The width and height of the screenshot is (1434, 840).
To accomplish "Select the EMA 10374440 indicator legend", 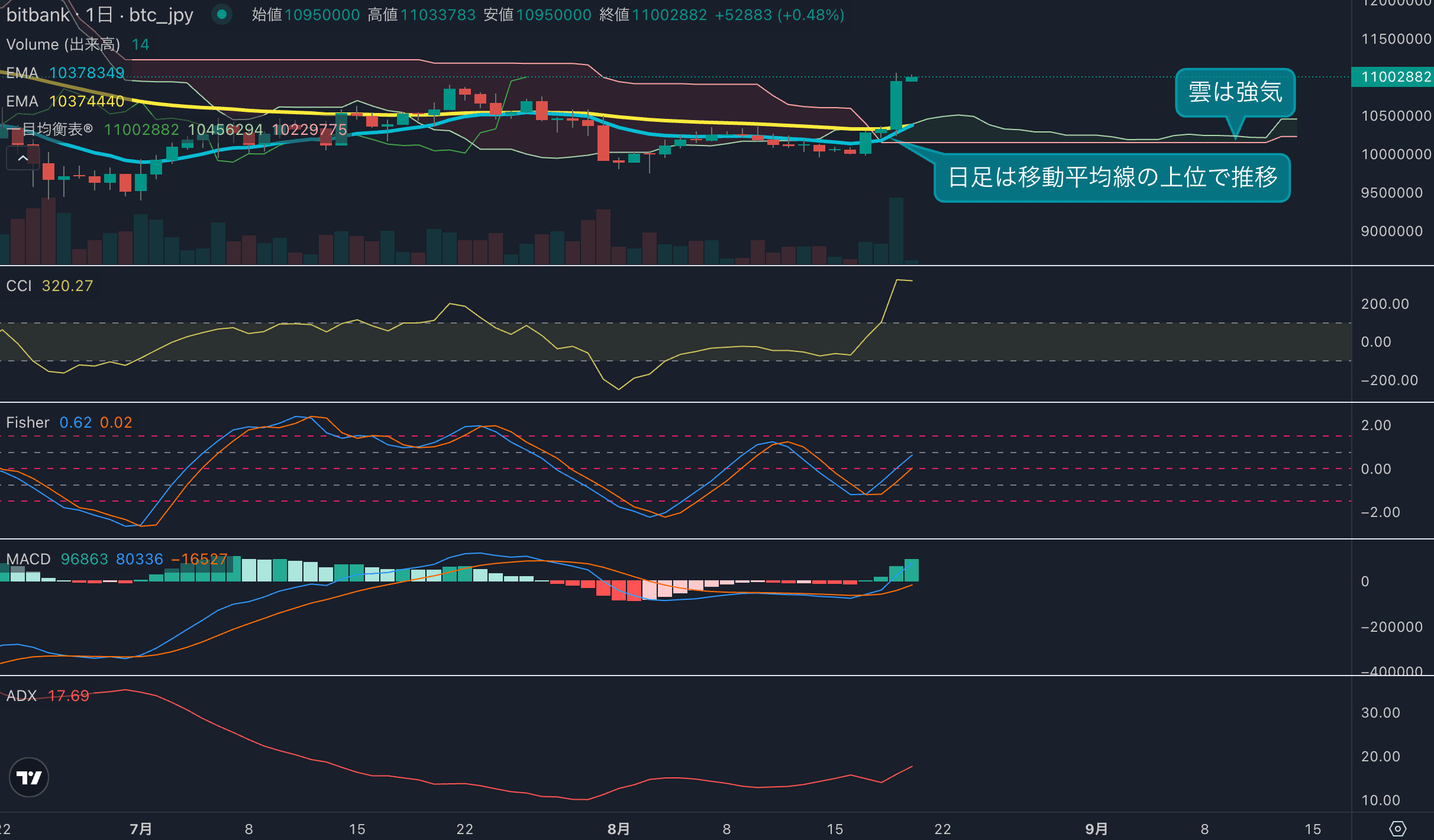I will tap(65, 101).
